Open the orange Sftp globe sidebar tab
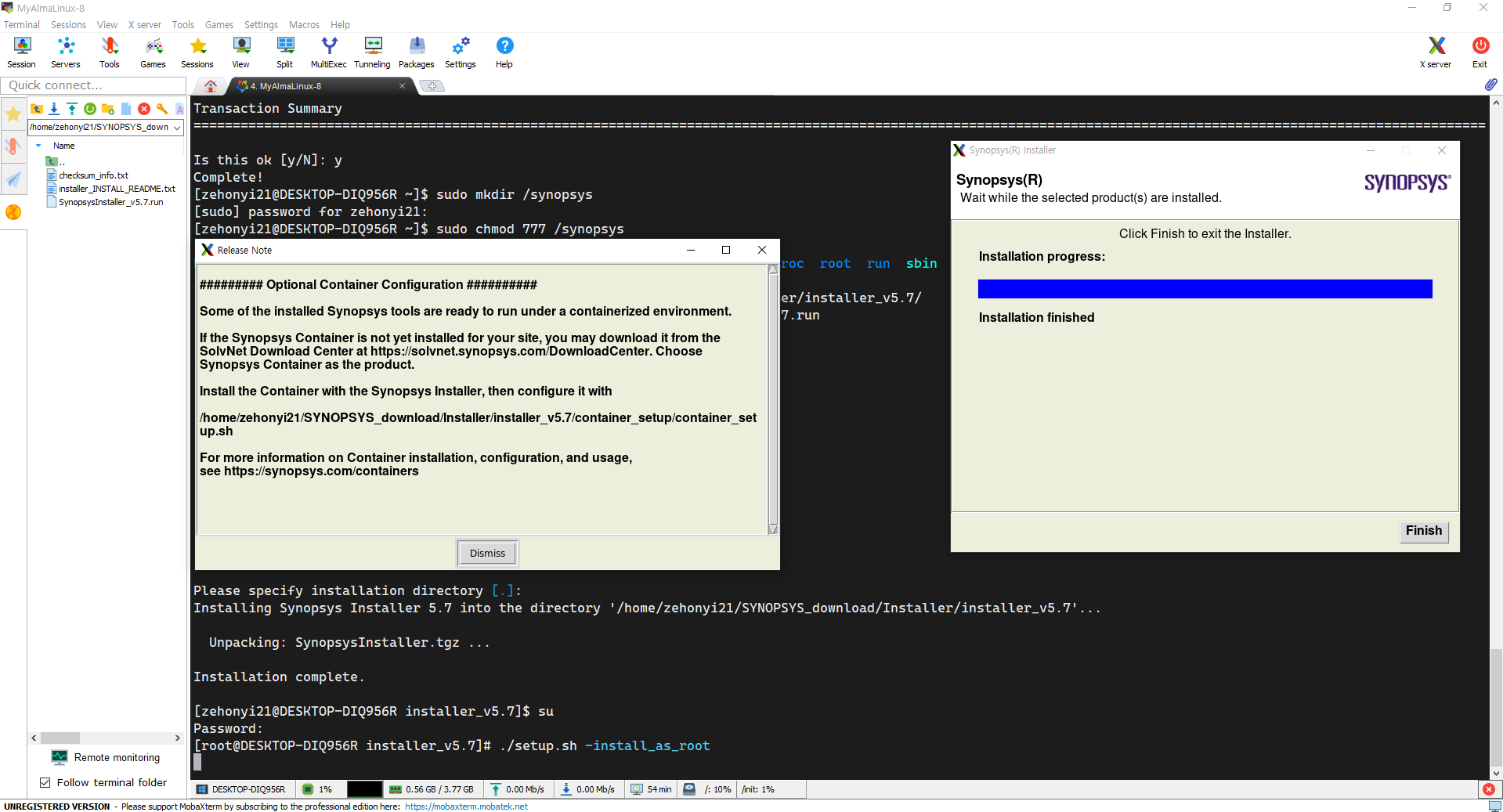 (13, 212)
